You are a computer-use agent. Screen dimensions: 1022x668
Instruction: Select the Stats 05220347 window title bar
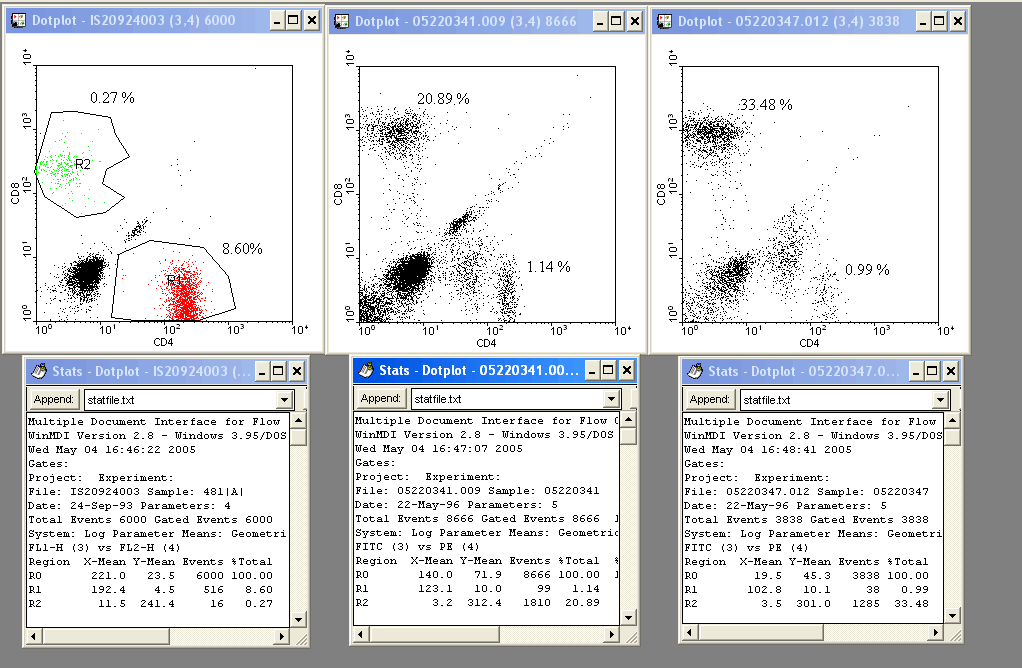pos(790,371)
